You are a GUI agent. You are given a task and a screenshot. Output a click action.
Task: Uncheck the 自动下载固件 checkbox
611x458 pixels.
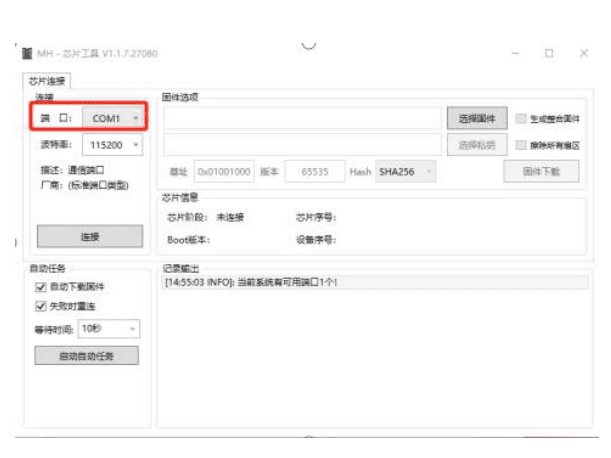click(41, 287)
